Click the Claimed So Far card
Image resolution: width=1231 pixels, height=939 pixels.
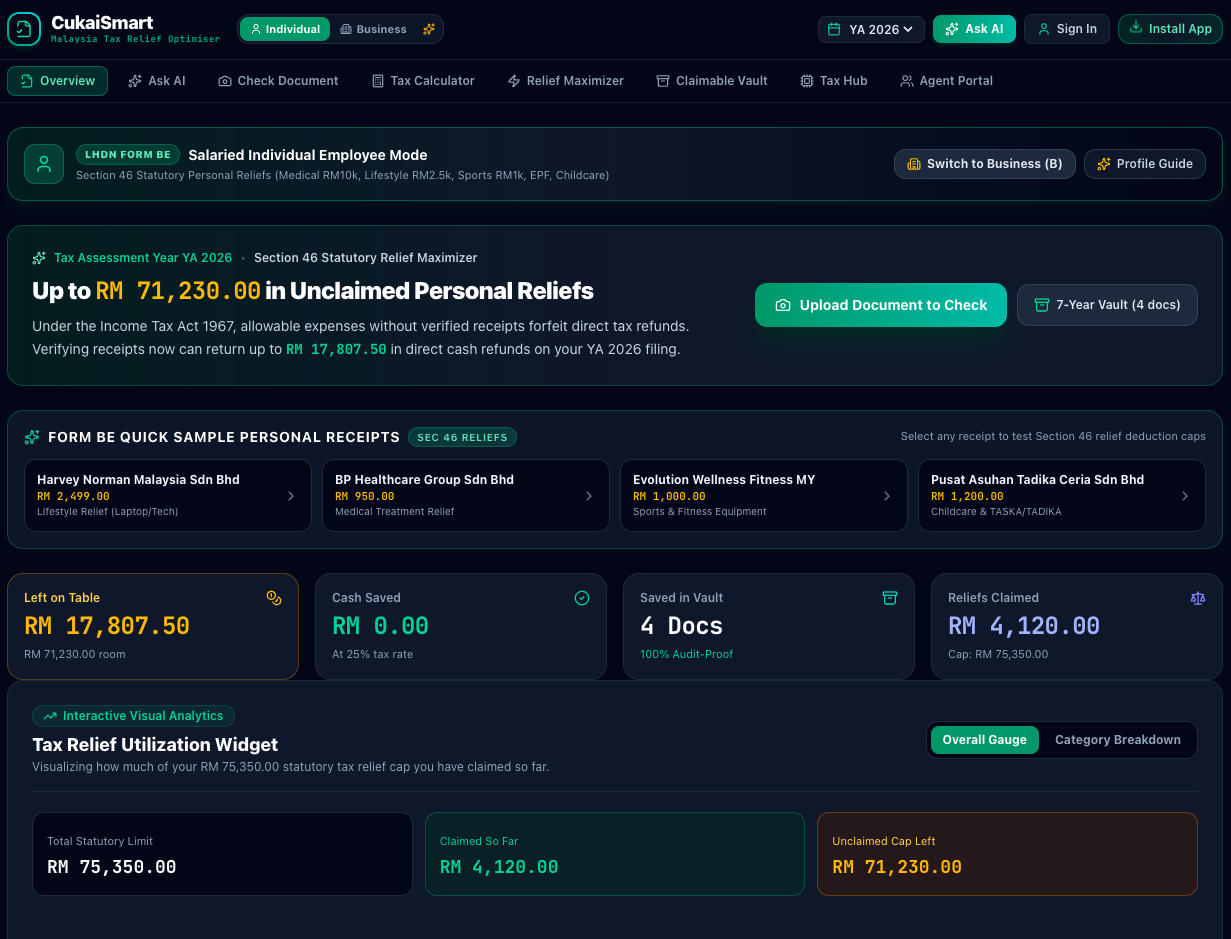coord(615,854)
